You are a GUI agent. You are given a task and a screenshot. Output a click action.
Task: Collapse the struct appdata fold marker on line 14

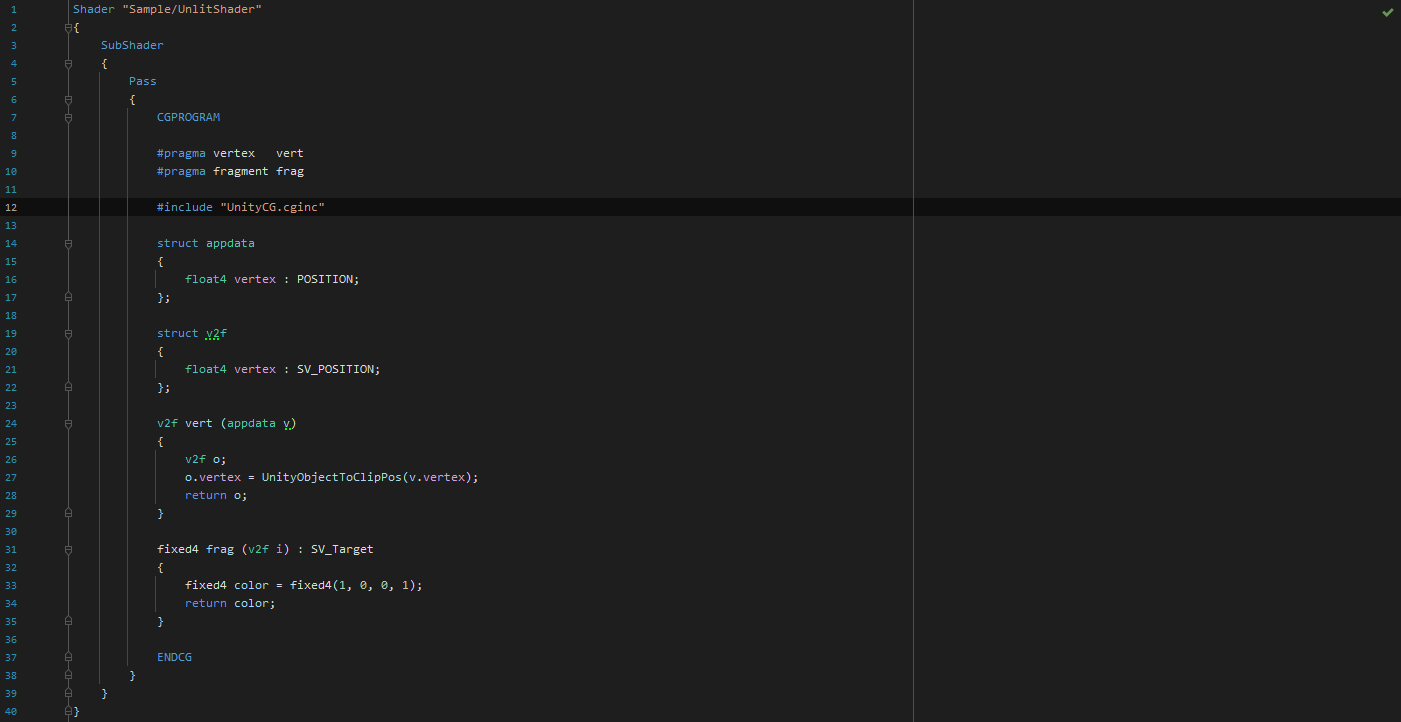coord(68,243)
